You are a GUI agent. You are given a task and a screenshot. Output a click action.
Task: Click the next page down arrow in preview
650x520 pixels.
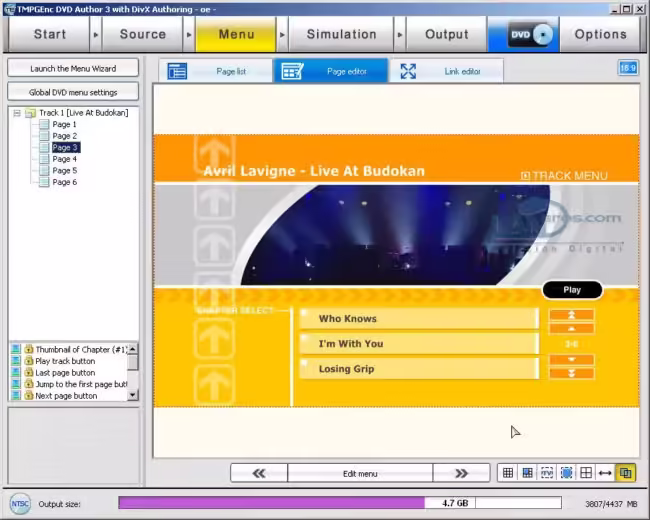pos(572,360)
